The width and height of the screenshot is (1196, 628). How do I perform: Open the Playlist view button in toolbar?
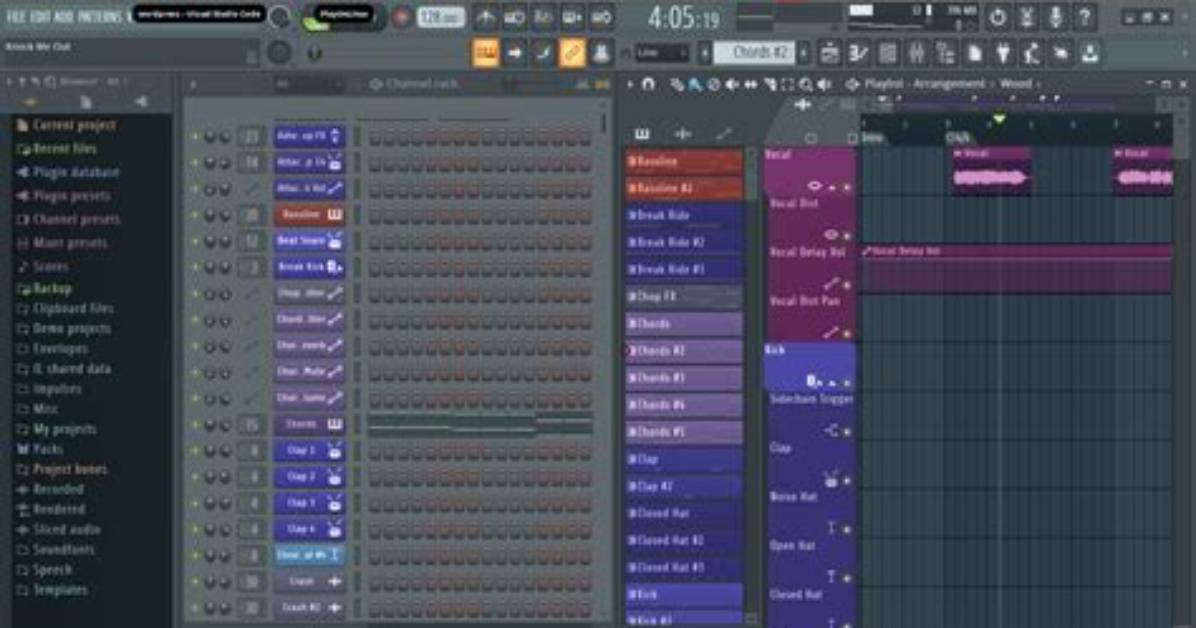830,53
